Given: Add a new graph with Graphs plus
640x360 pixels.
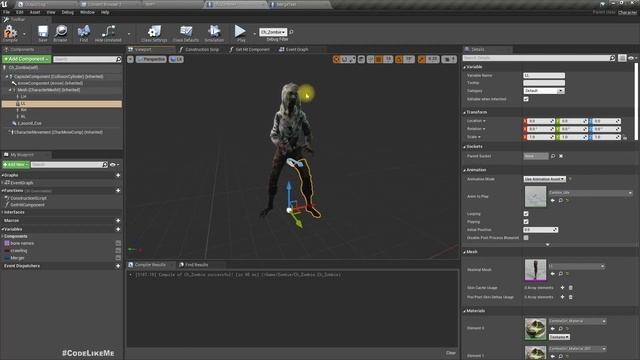Looking at the screenshot, I should click(118, 175).
